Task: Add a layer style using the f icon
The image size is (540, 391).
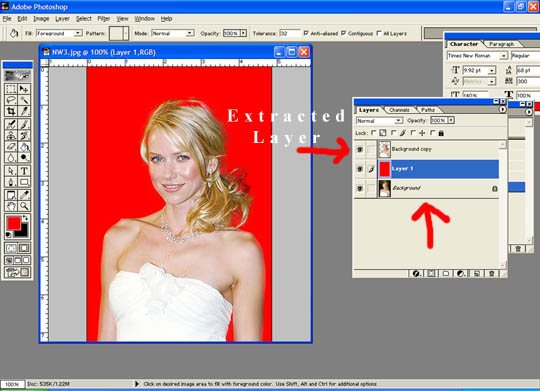Action: pyautogui.click(x=416, y=274)
